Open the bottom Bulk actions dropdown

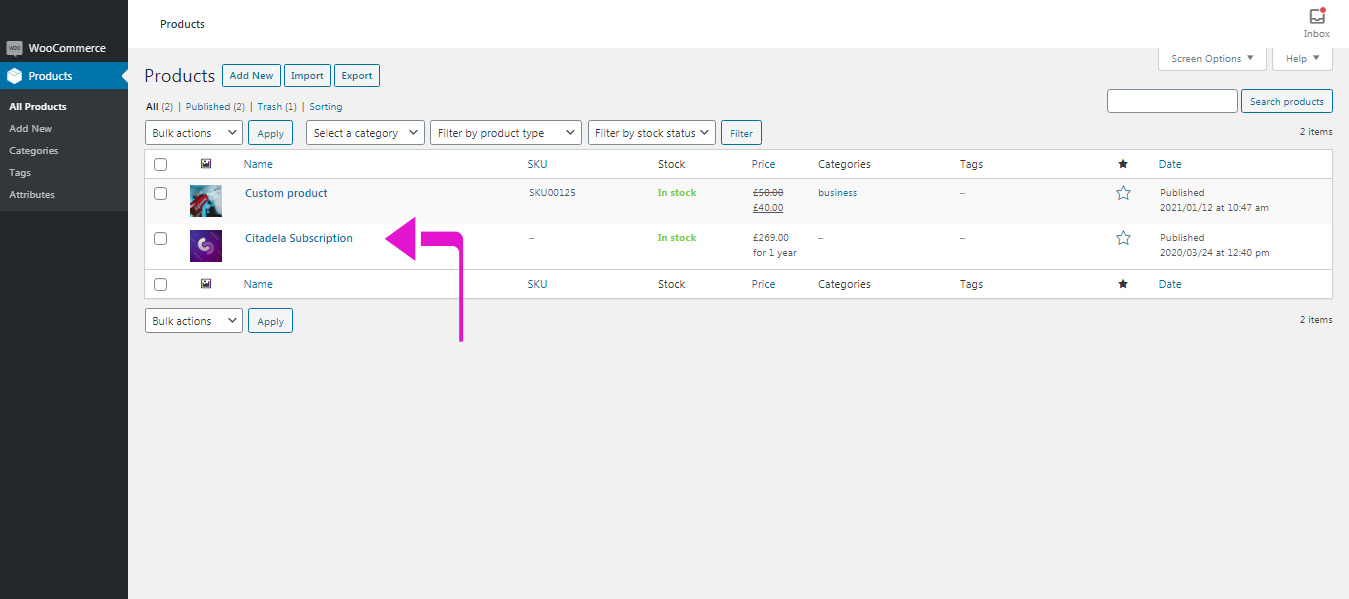coord(194,321)
